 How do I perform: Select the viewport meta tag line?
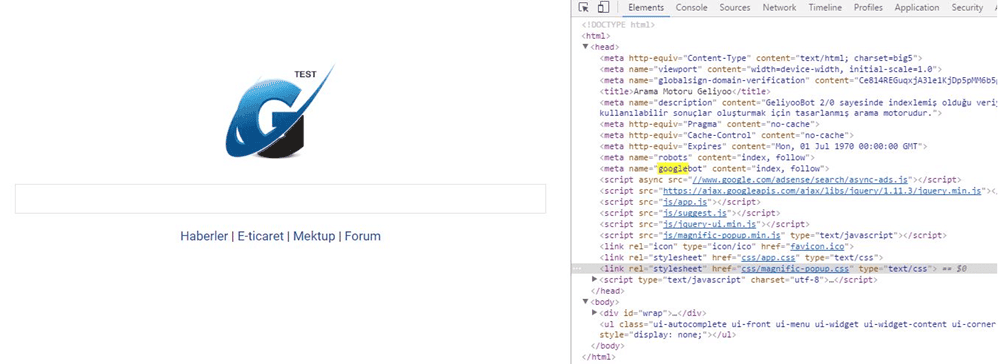tap(771, 69)
